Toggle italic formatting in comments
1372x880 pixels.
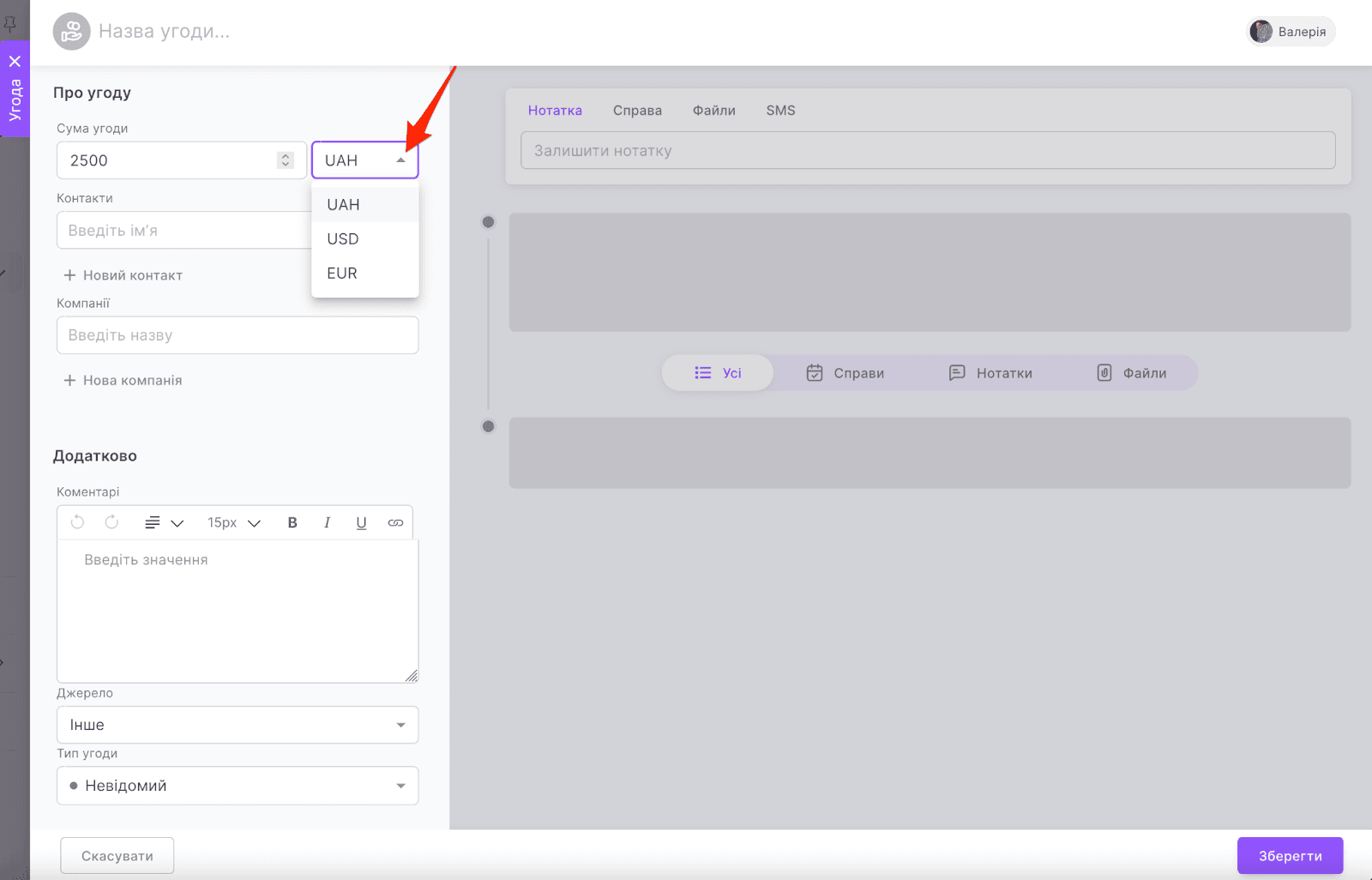(x=327, y=522)
